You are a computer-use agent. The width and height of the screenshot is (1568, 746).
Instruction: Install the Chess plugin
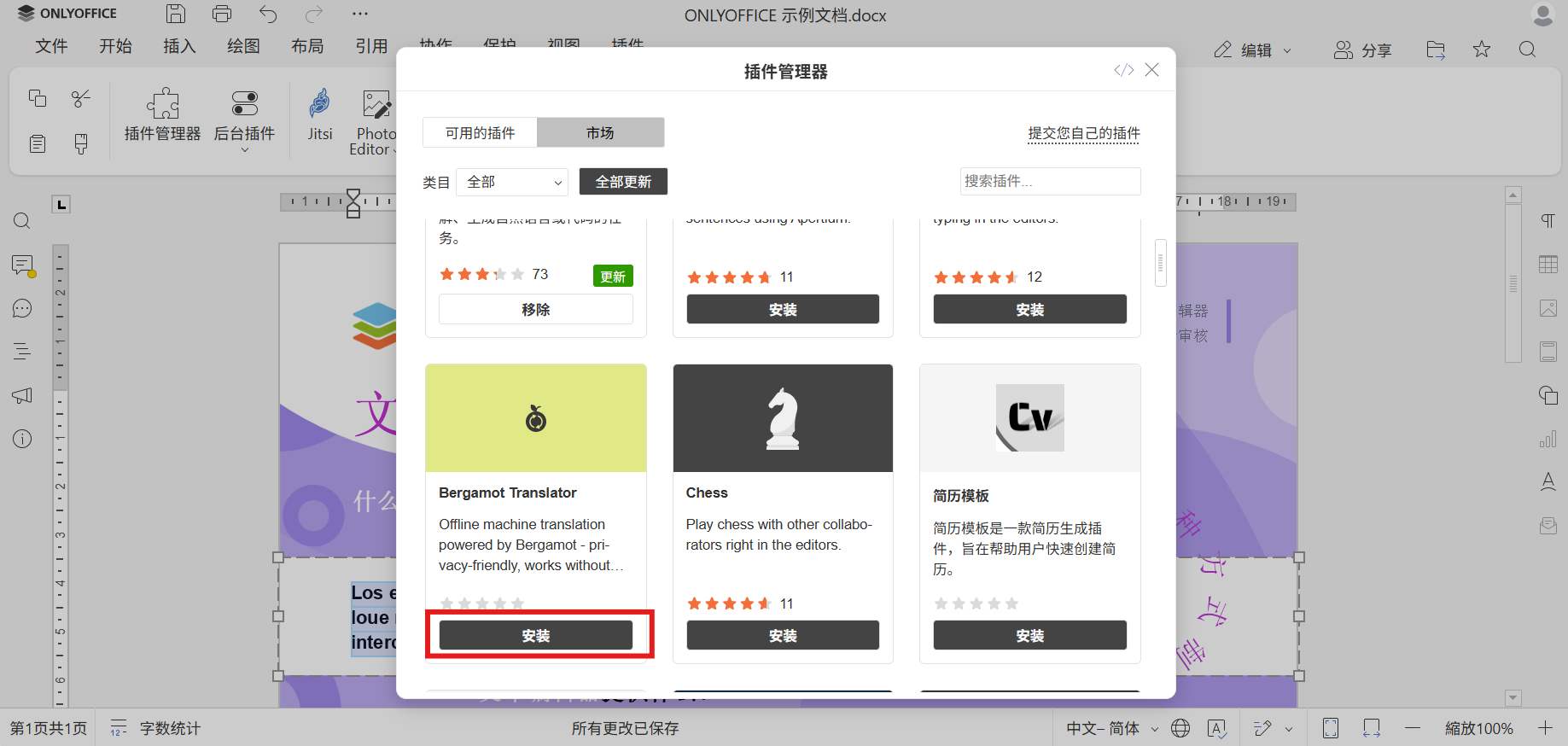[783, 635]
